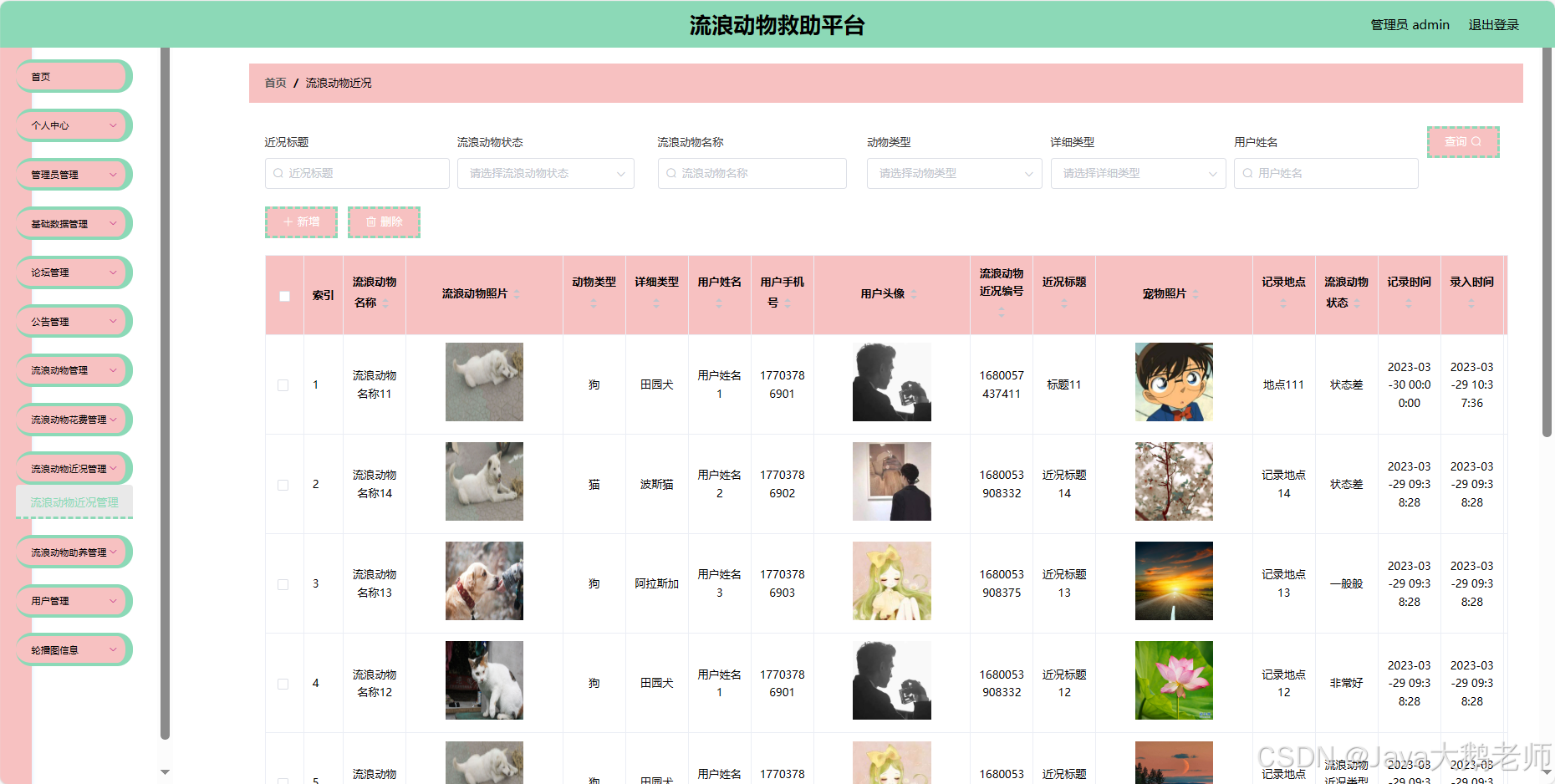Click the sidebar vertical scrollbar
The image size is (1555, 784).
[x=165, y=393]
